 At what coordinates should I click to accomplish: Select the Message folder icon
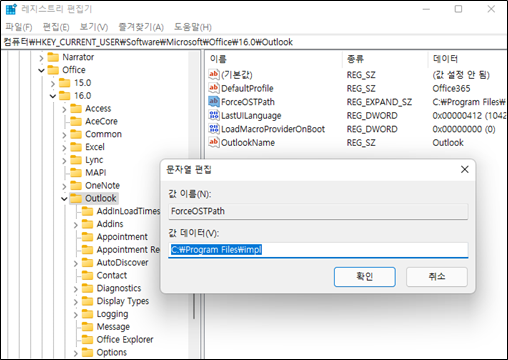(x=88, y=327)
